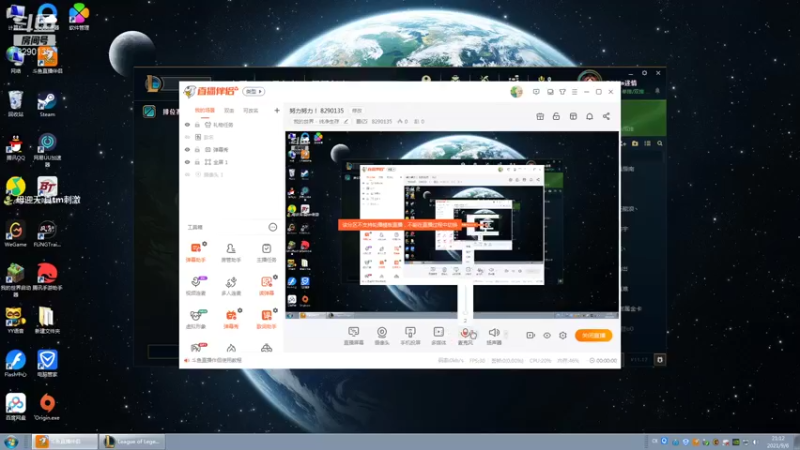Open the 多人连麦 tool icon
The height and width of the screenshot is (450, 800).
click(231, 286)
